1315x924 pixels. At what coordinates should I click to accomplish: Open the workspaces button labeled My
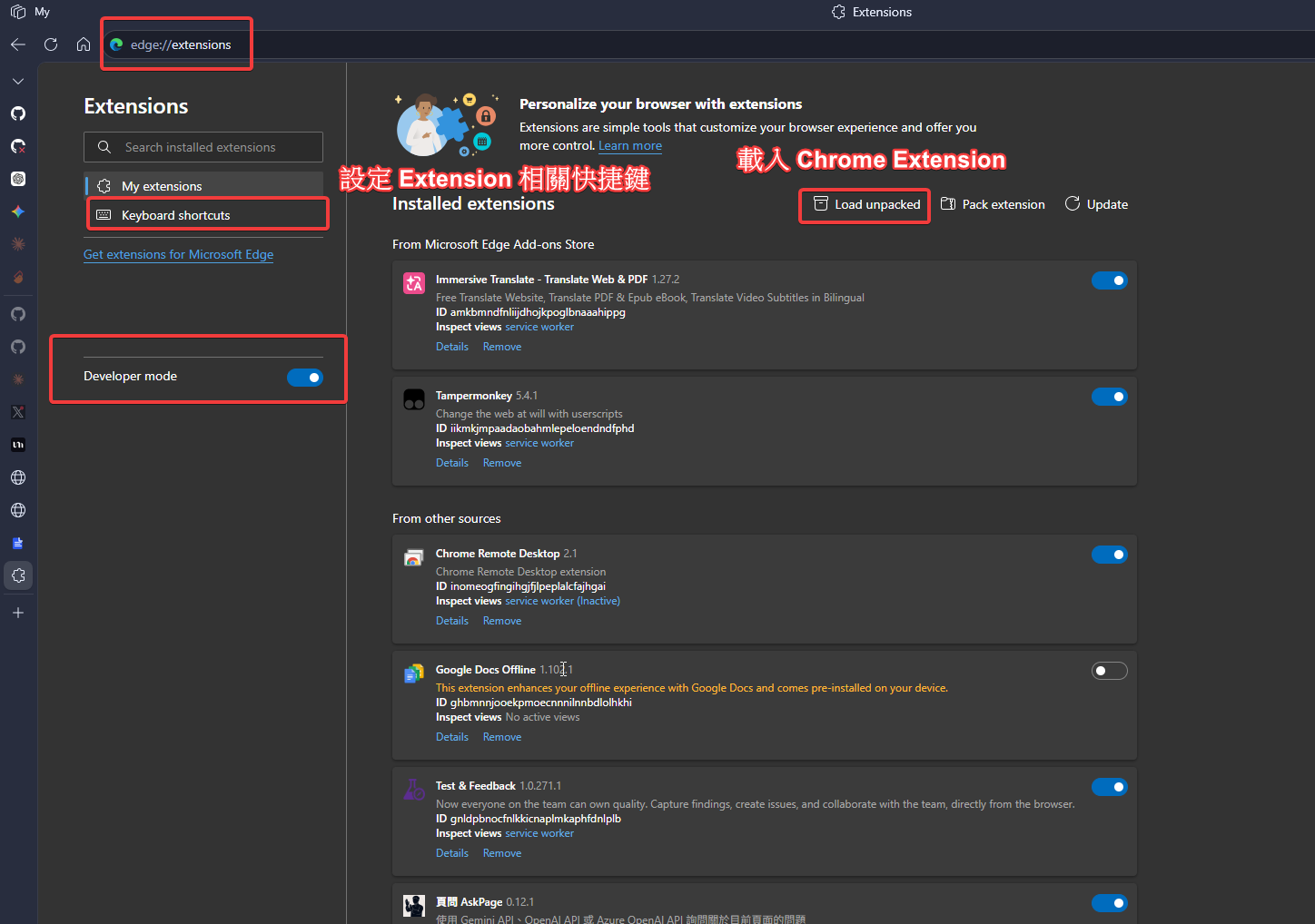[30, 12]
